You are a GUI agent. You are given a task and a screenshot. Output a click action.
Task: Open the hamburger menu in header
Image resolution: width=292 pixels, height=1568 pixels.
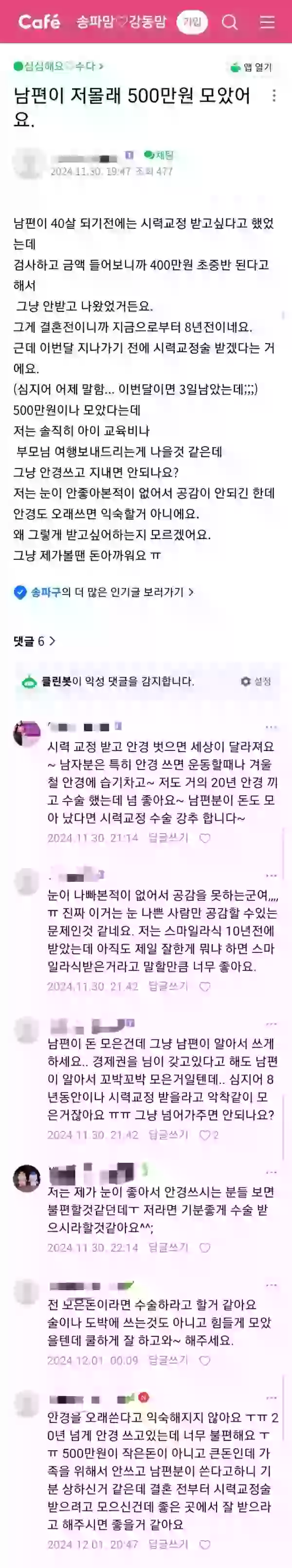tap(267, 22)
